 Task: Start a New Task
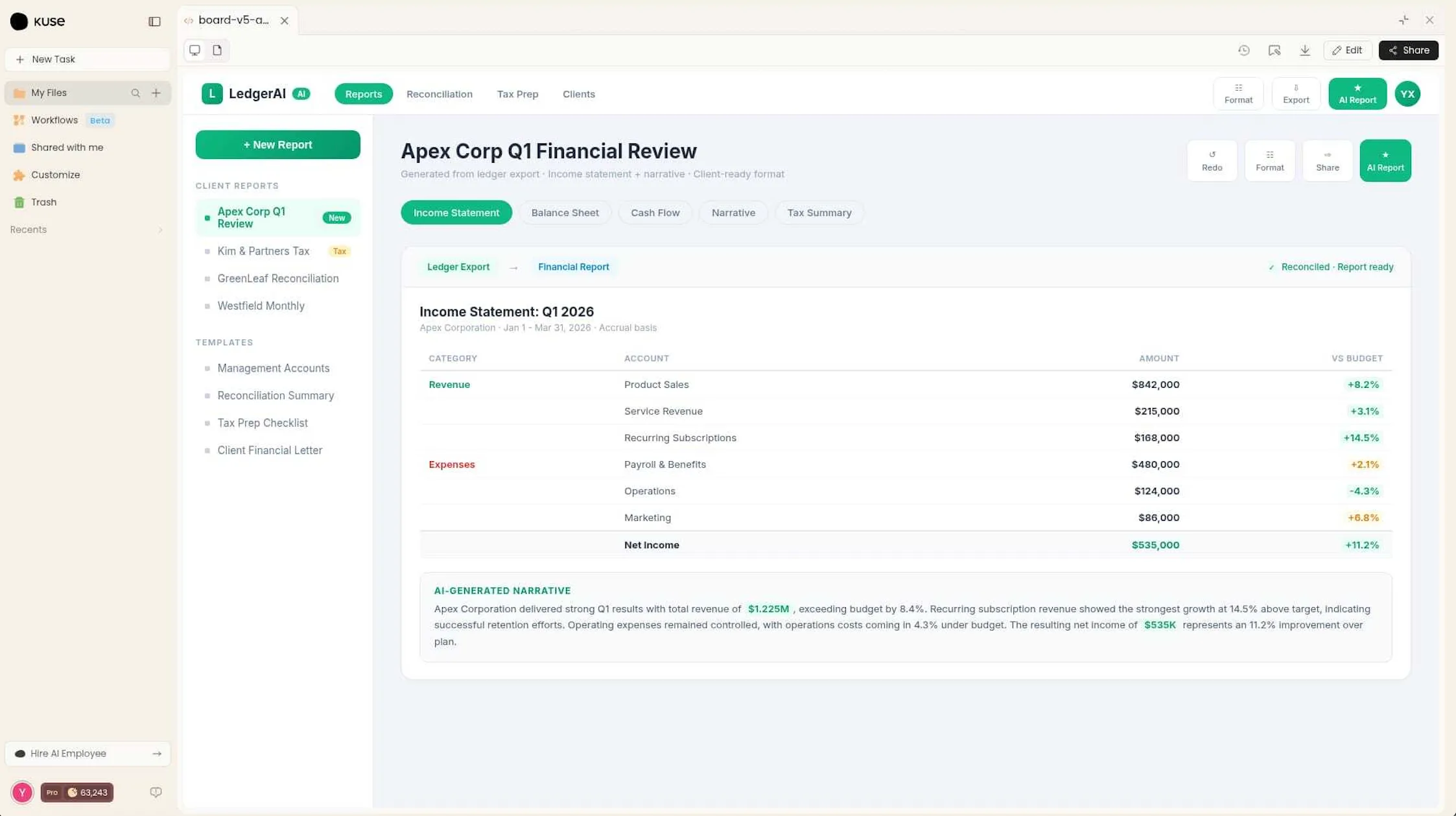88,59
